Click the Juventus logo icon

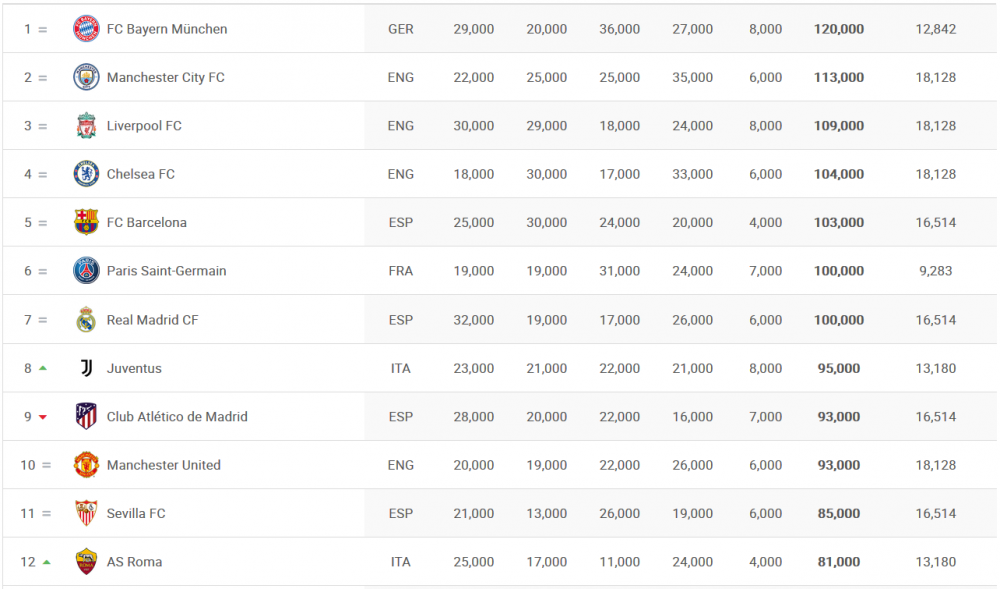pyautogui.click(x=86, y=368)
